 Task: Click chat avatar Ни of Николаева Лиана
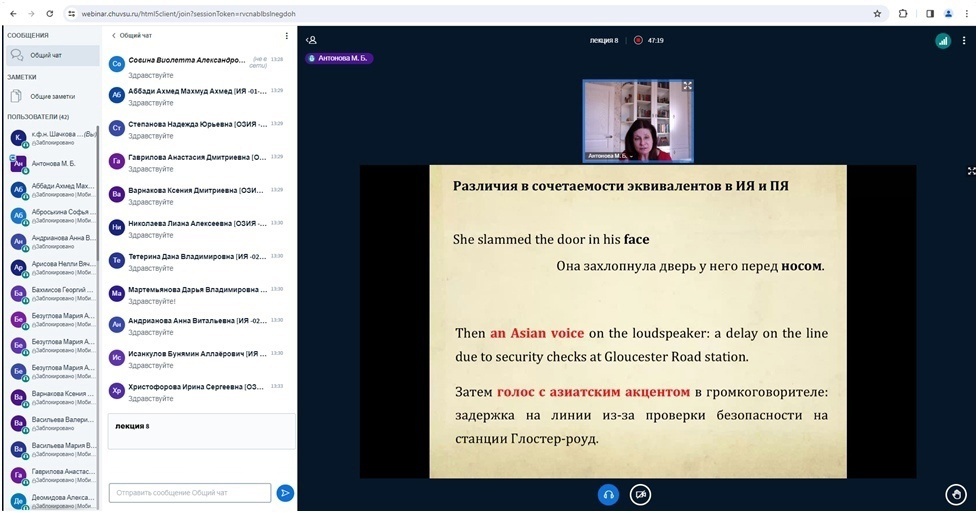(117, 227)
